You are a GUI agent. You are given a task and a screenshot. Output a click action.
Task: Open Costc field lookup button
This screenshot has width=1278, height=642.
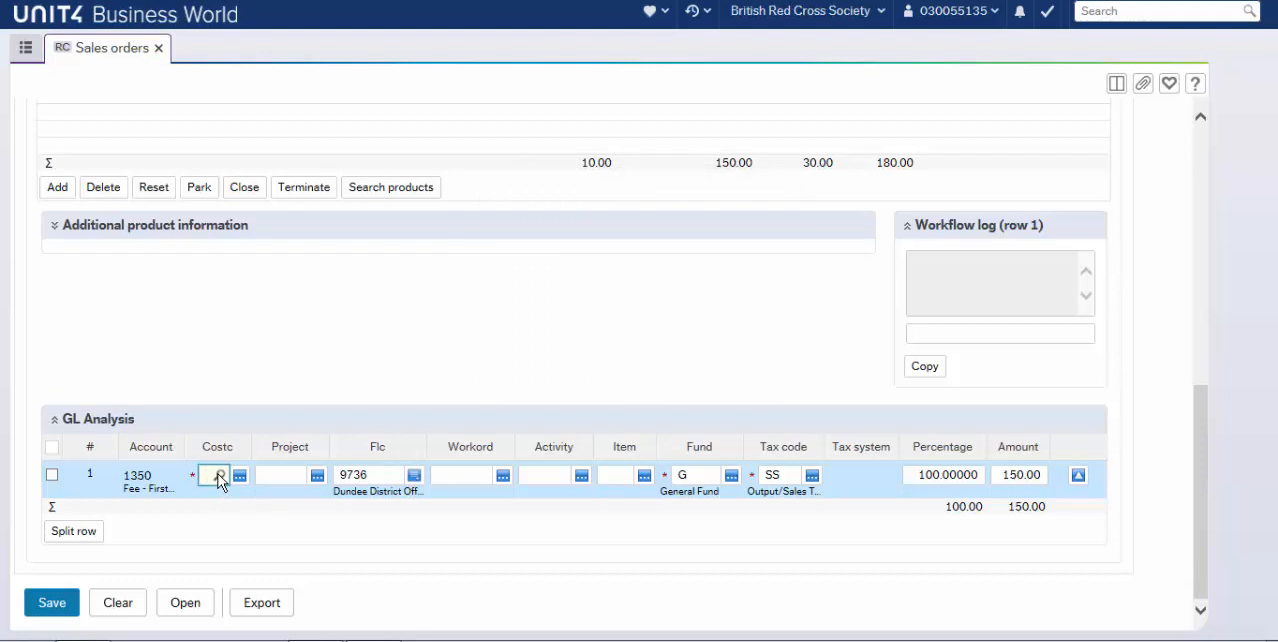point(240,475)
